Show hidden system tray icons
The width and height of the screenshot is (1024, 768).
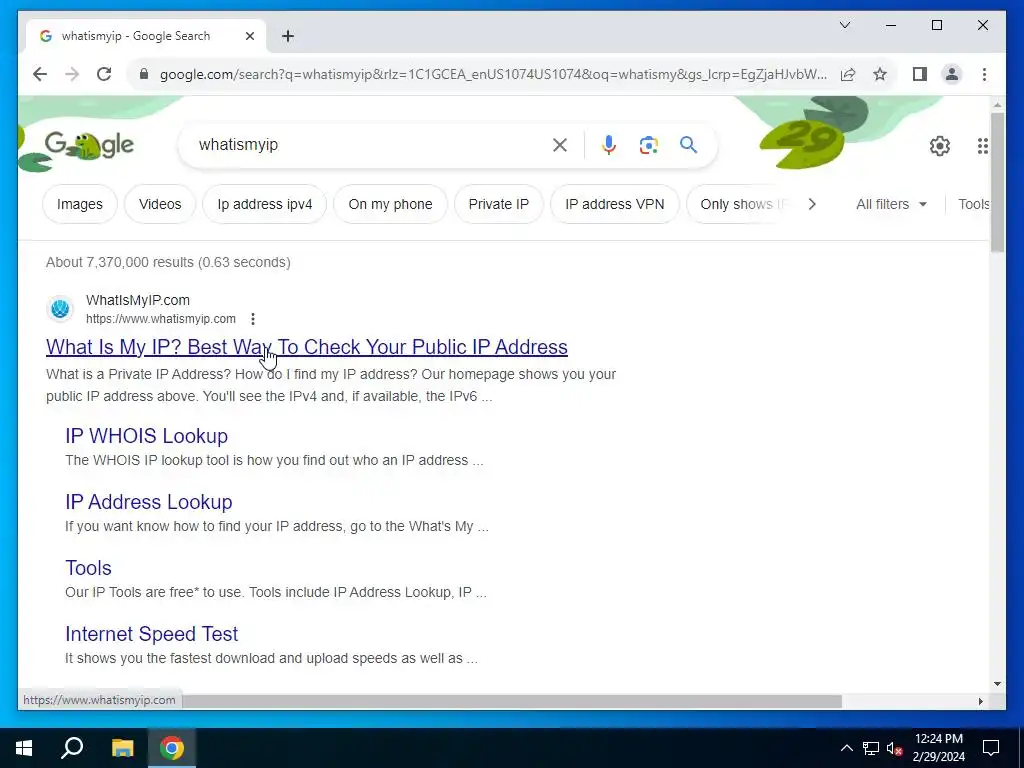click(x=846, y=748)
